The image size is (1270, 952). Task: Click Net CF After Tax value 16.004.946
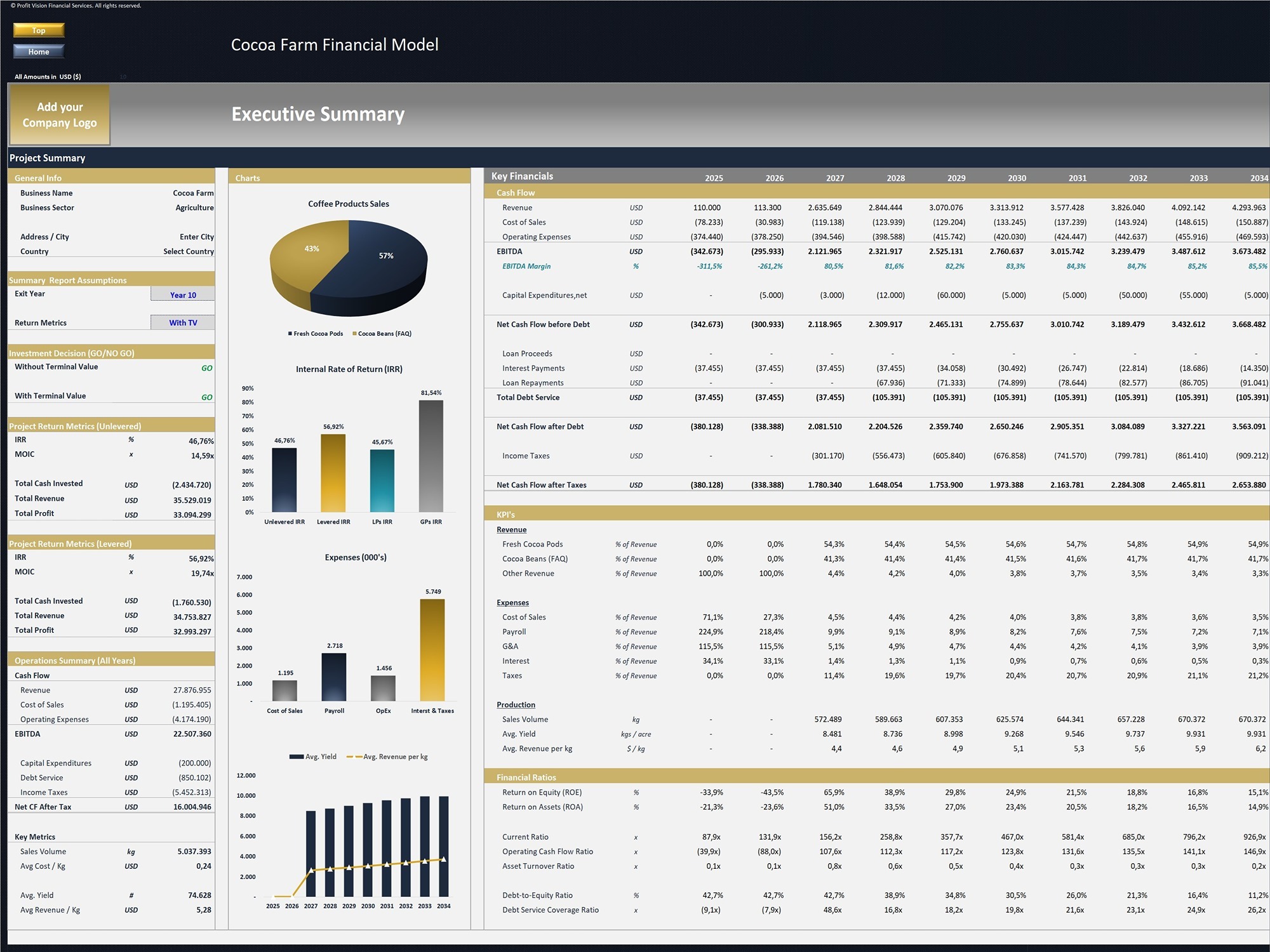(x=192, y=807)
